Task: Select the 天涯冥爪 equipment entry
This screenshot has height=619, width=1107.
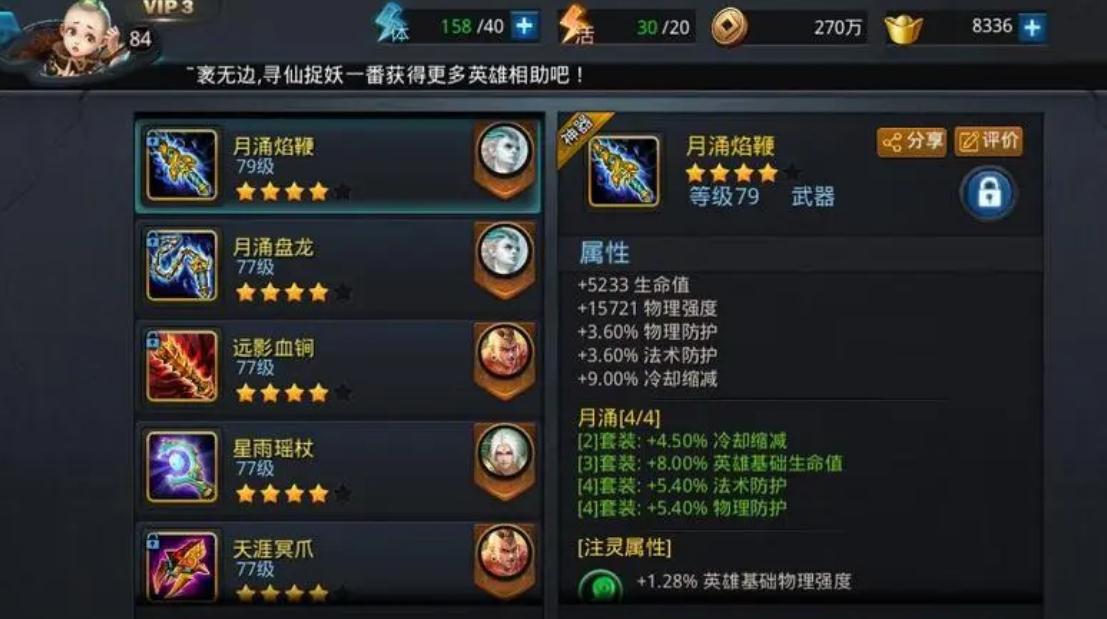Action: [x=339, y=565]
